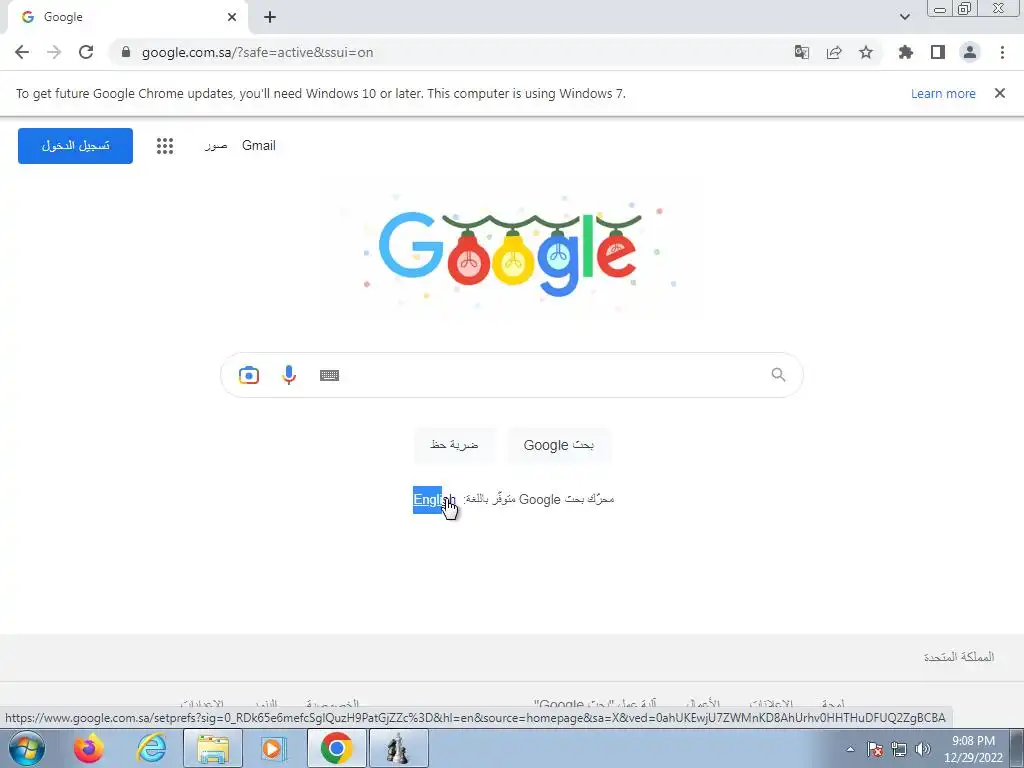
Task: Click the blue sign-in button
Action: click(x=75, y=146)
